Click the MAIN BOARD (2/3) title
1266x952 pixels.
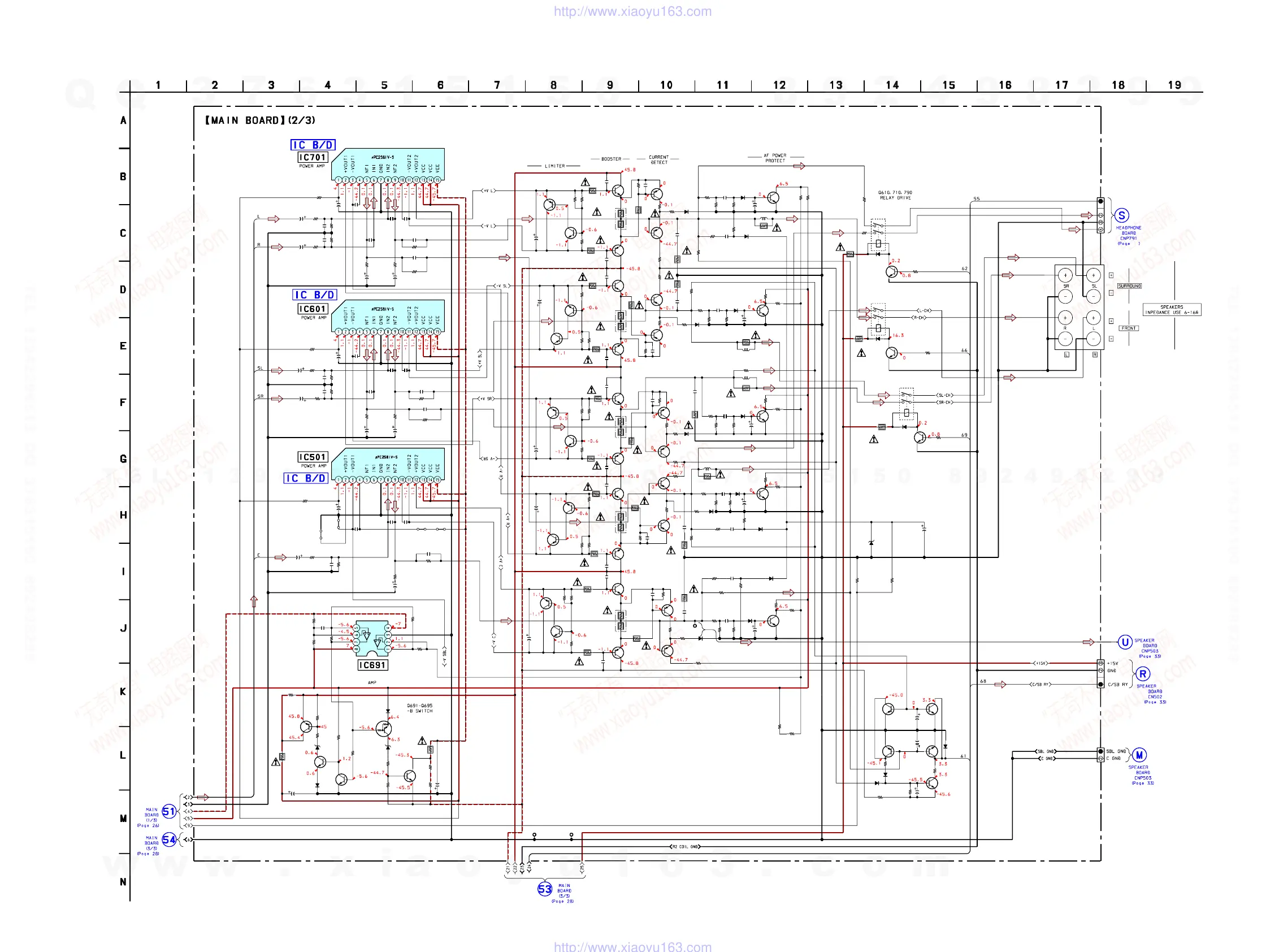[261, 120]
